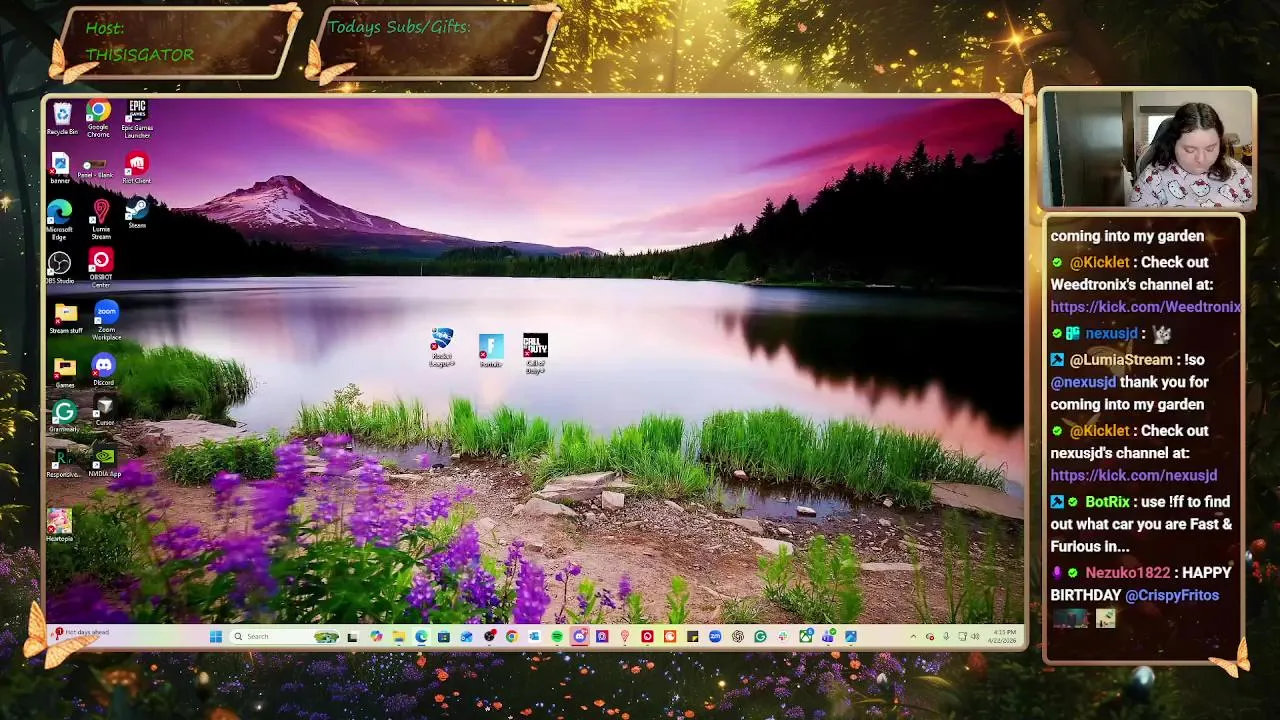Open the Recycle Bin desktop icon
Viewport: 1280px width, 720px height.
click(62, 118)
